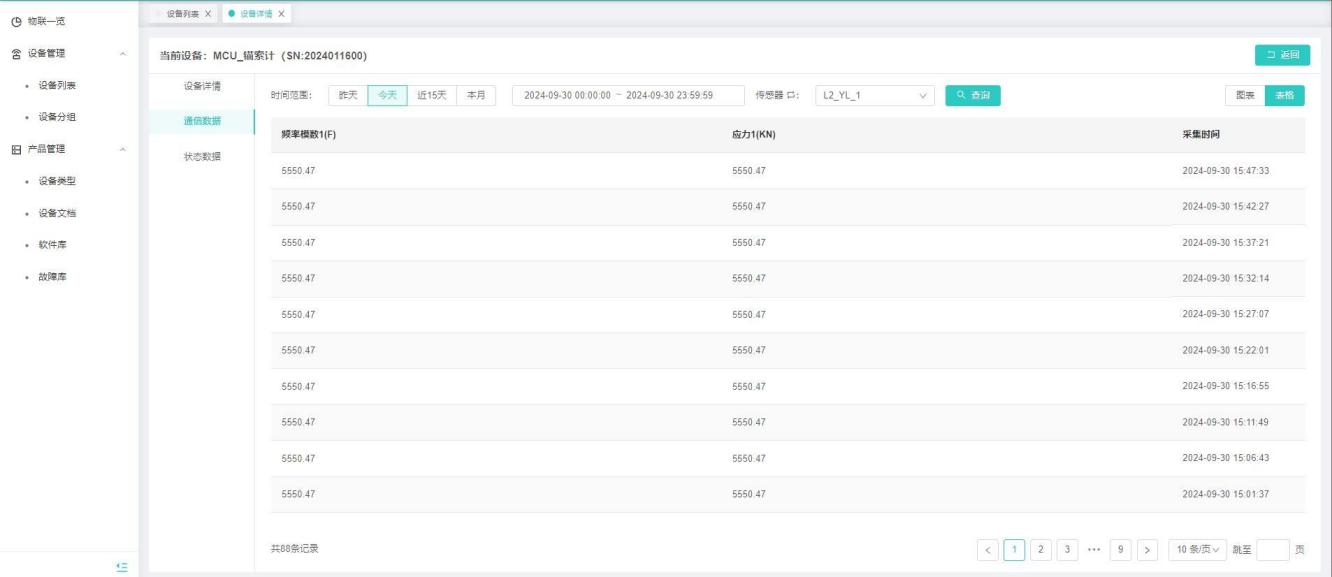
Task: Click the 物联一览 overview menu item
Action: [54, 21]
